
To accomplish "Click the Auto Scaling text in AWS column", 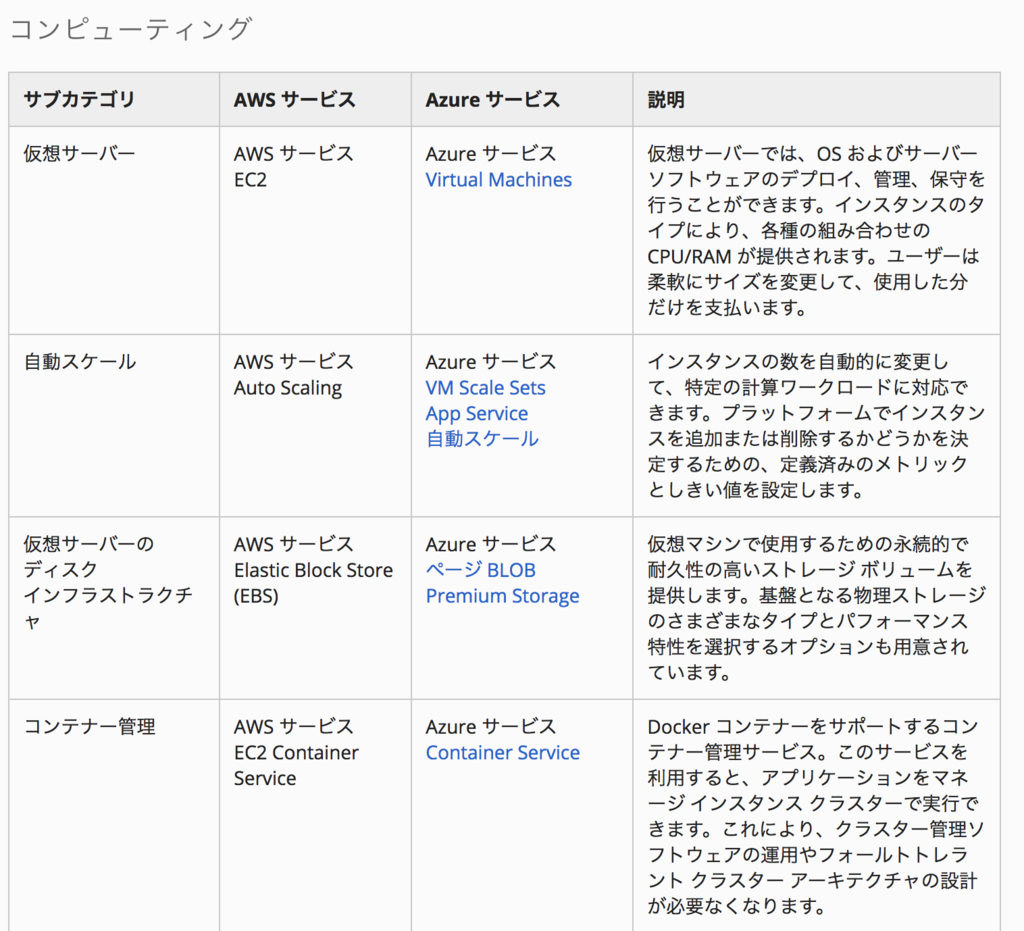I will (287, 388).
